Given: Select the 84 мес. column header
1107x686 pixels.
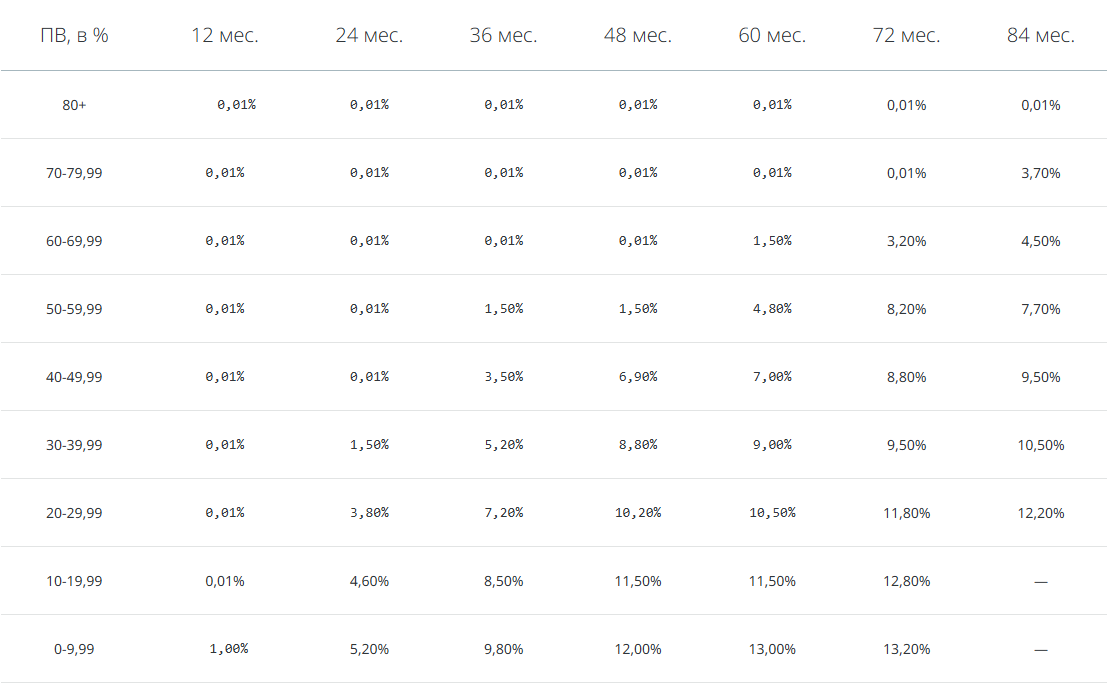Looking at the screenshot, I should (x=1041, y=35).
